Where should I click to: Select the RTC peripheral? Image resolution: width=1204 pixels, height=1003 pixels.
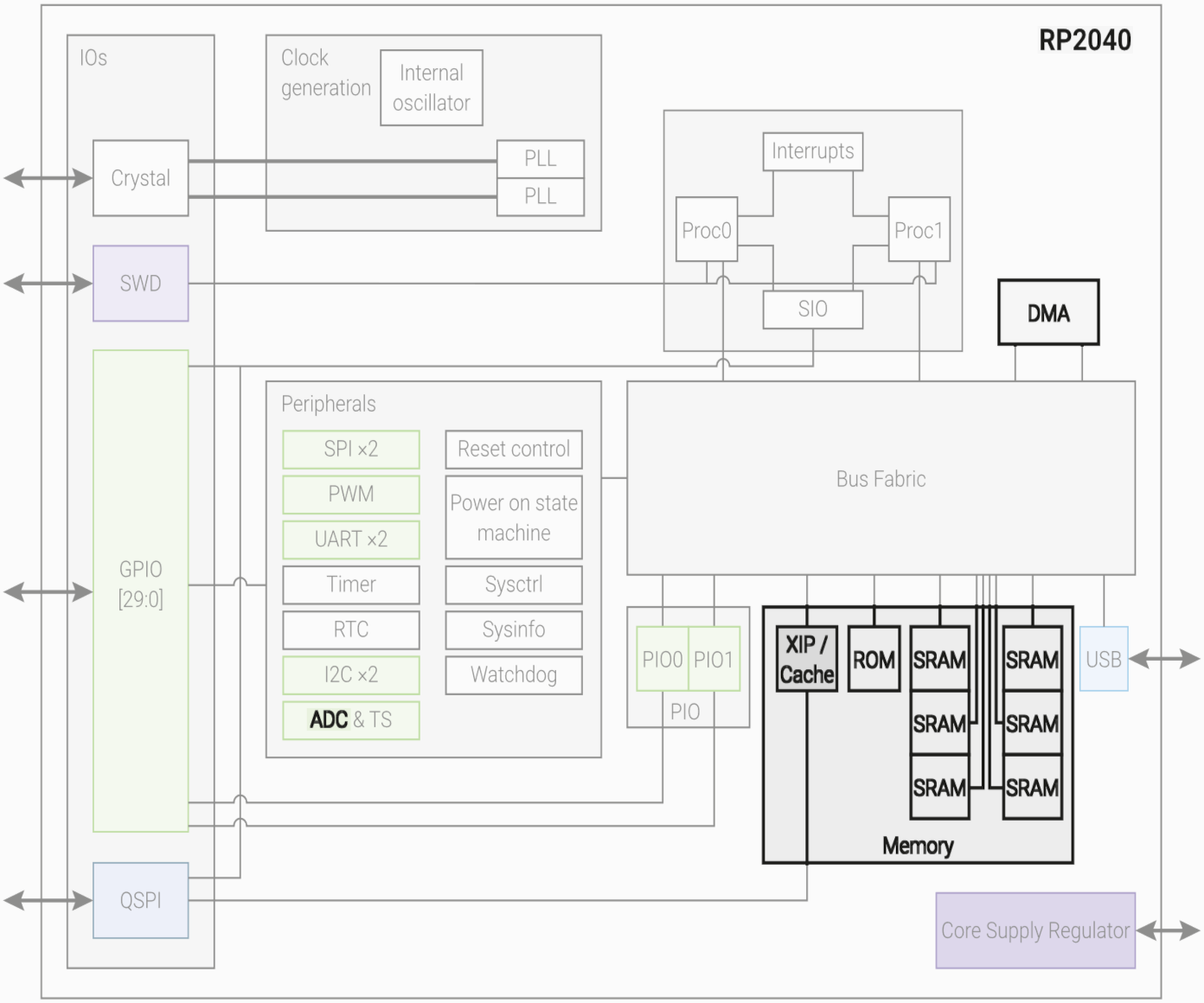point(351,629)
